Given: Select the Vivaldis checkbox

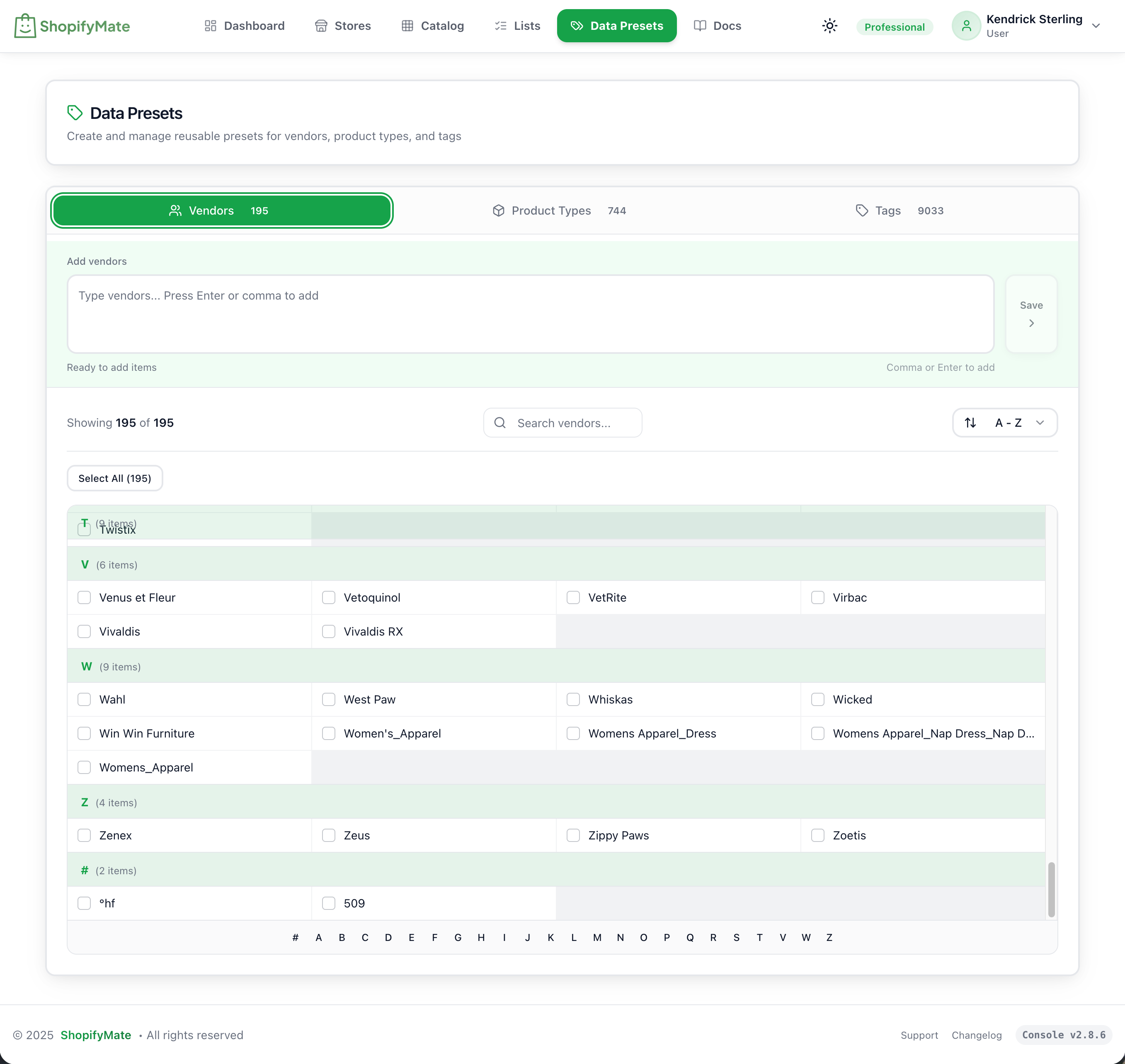Looking at the screenshot, I should tap(84, 631).
